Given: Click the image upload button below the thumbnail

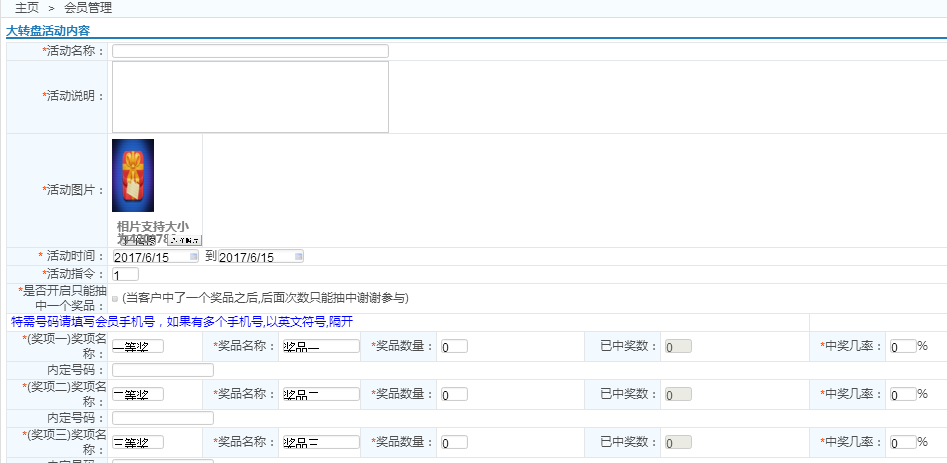Looking at the screenshot, I should [x=185, y=240].
